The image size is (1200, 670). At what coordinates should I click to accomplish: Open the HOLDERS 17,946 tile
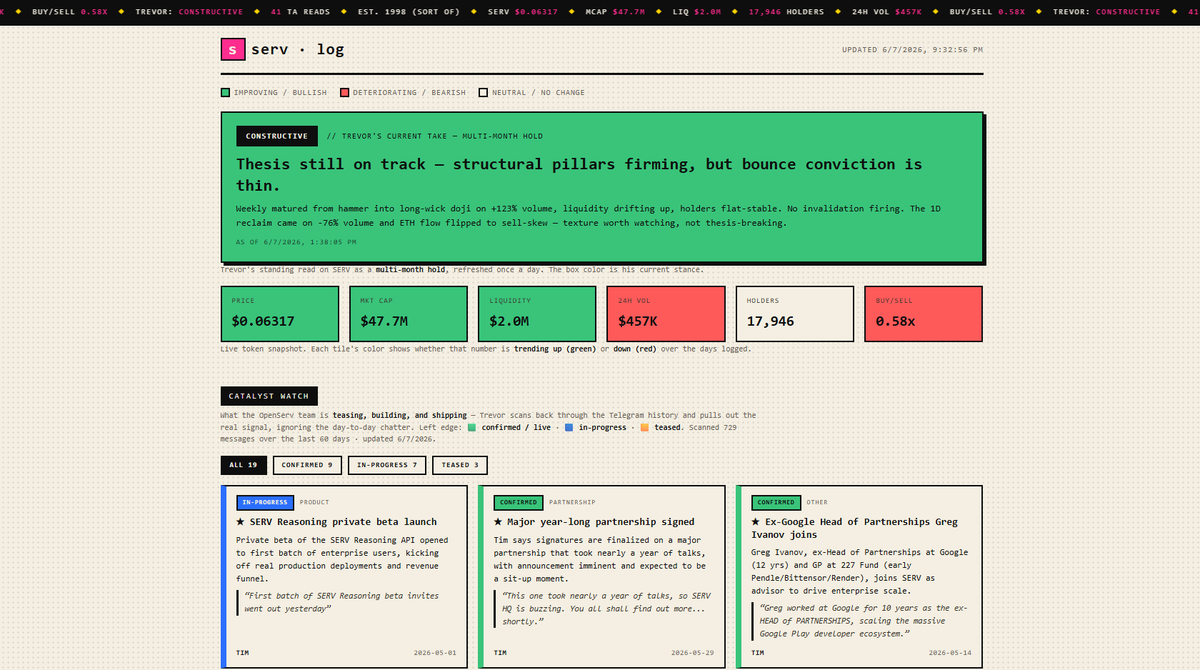pos(795,313)
